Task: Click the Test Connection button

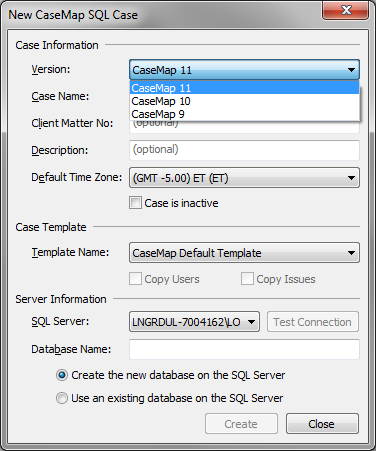Action: tap(313, 322)
